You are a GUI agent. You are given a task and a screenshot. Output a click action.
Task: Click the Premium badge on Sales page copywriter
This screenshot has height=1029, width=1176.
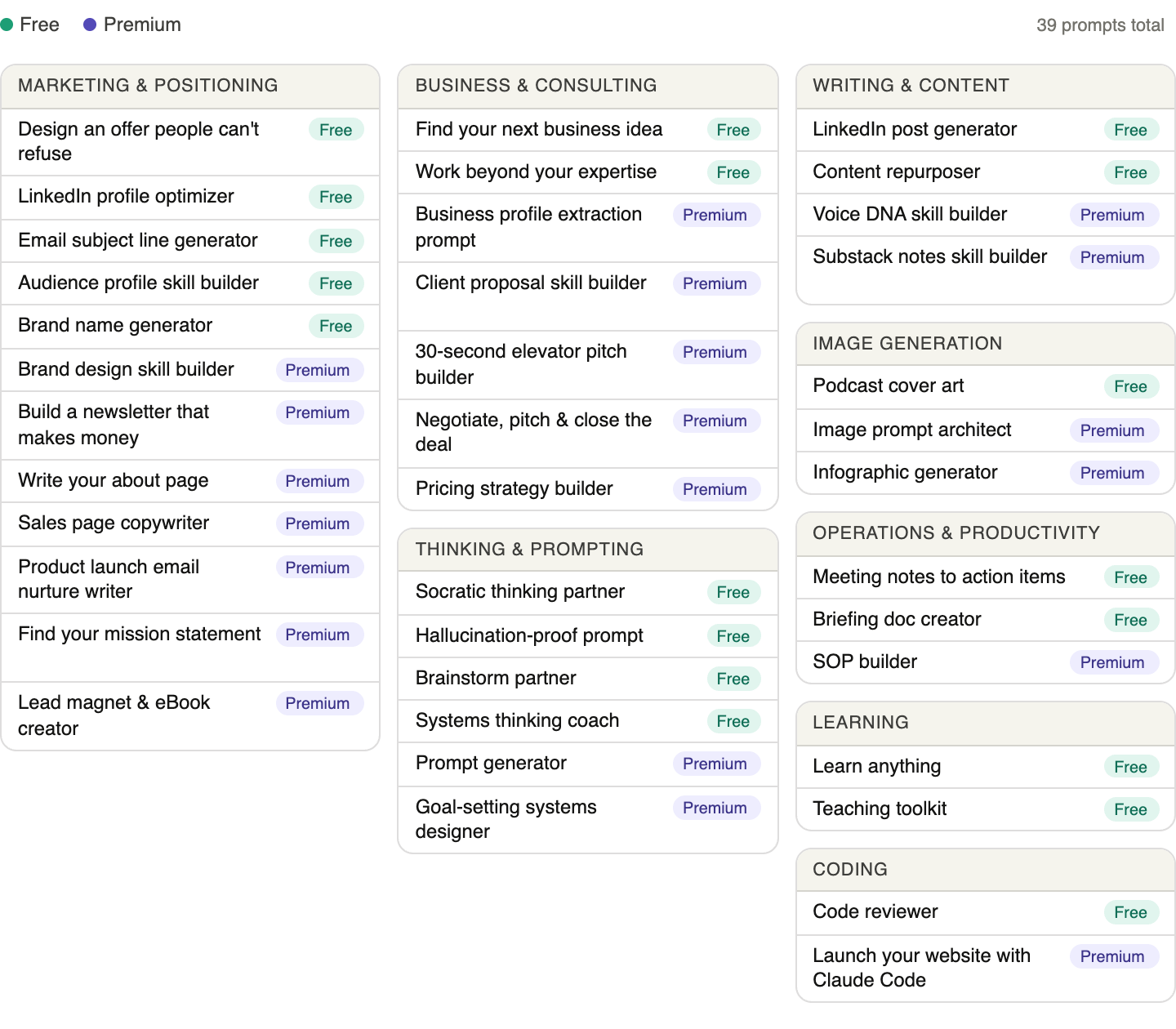pos(318,523)
